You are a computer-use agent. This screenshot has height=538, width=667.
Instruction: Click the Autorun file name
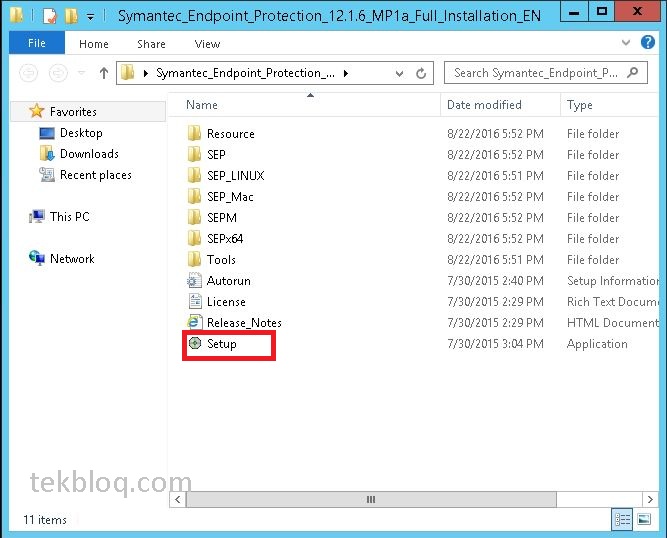(x=229, y=281)
